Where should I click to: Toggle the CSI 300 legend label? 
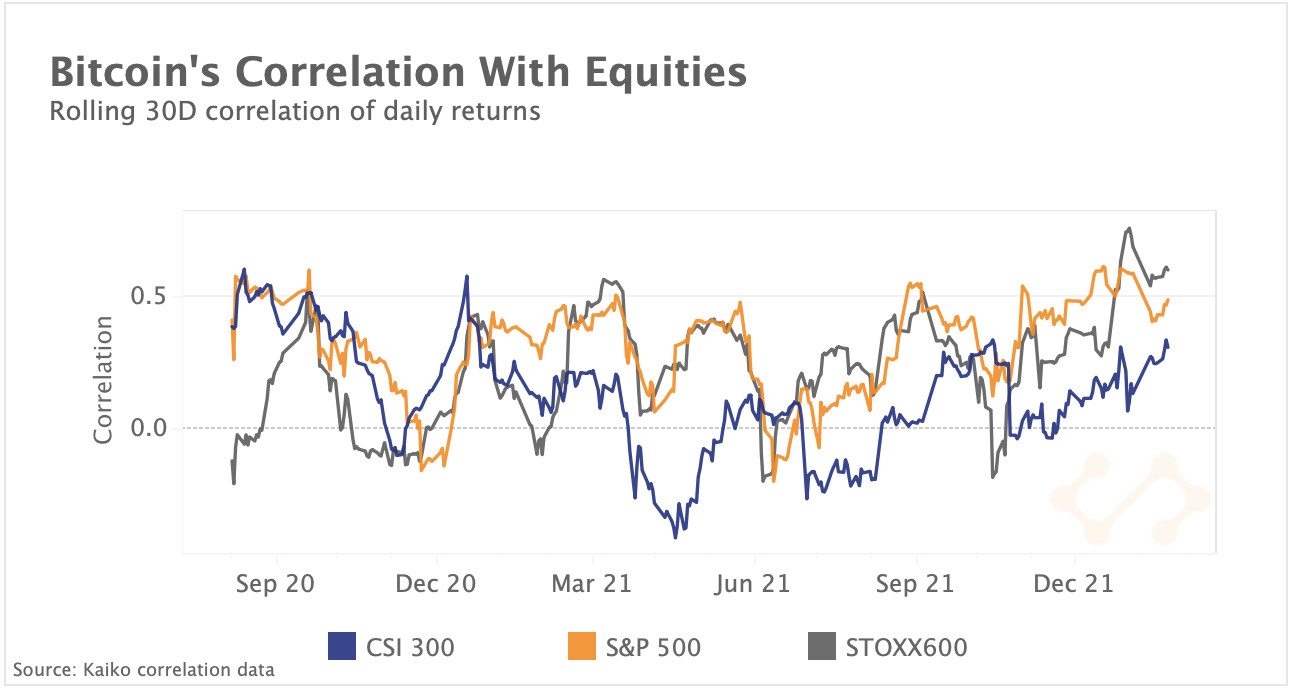408,647
